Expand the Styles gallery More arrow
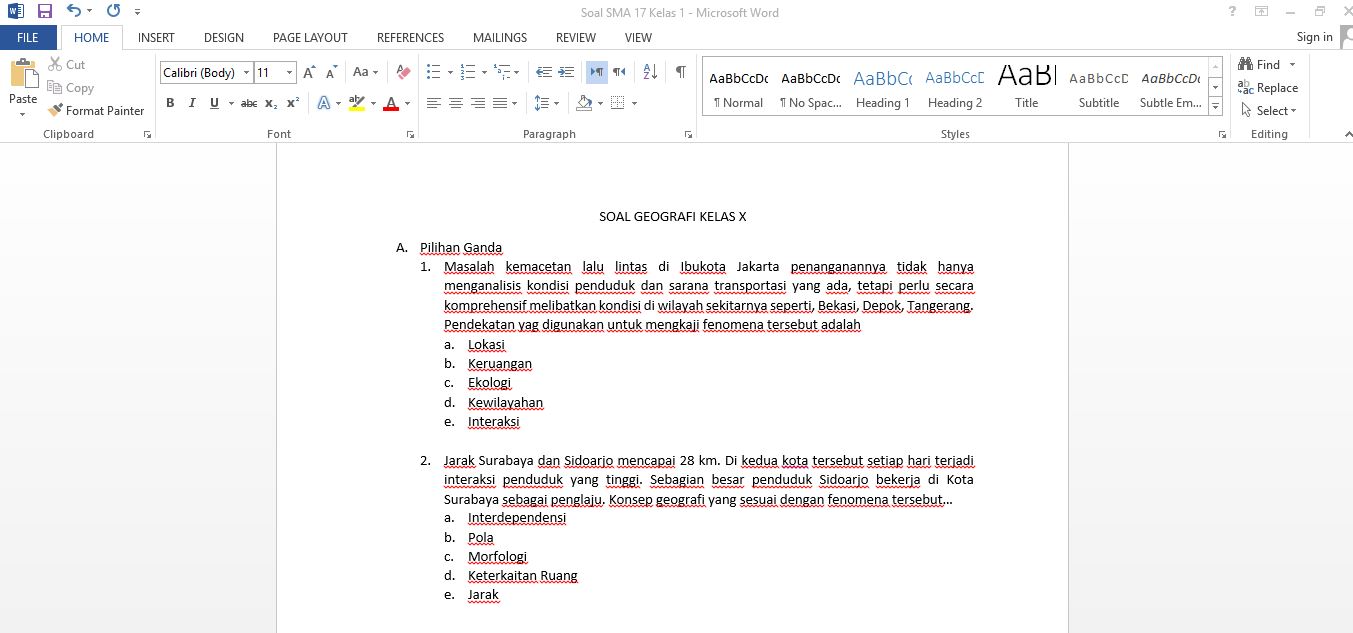 [x=1216, y=104]
